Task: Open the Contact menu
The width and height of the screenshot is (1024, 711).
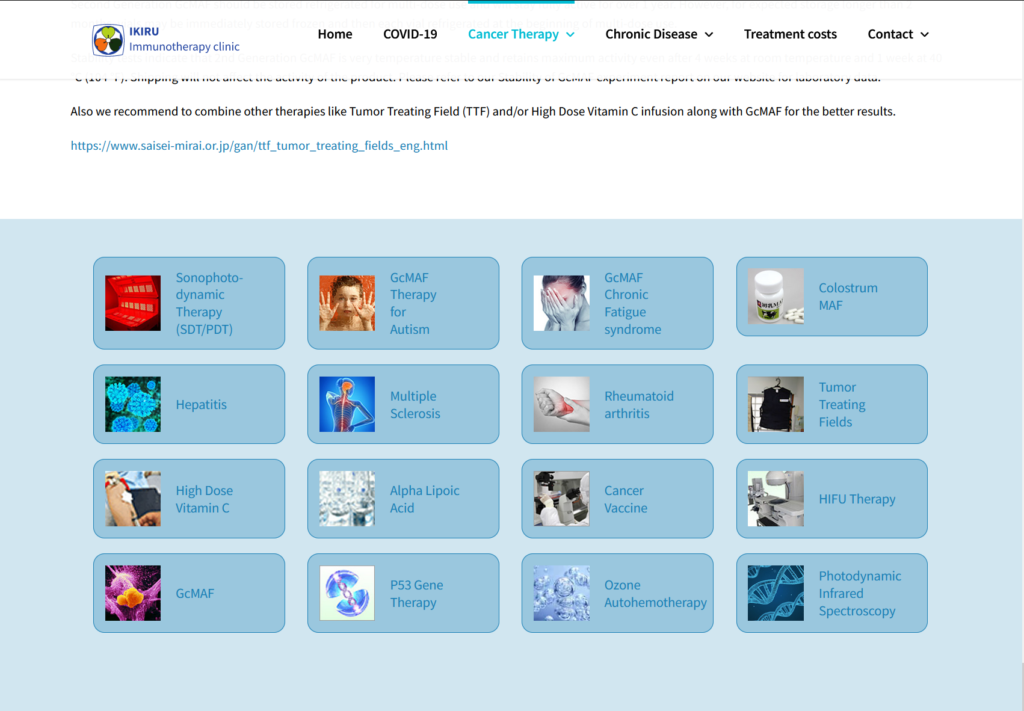Action: click(x=890, y=34)
